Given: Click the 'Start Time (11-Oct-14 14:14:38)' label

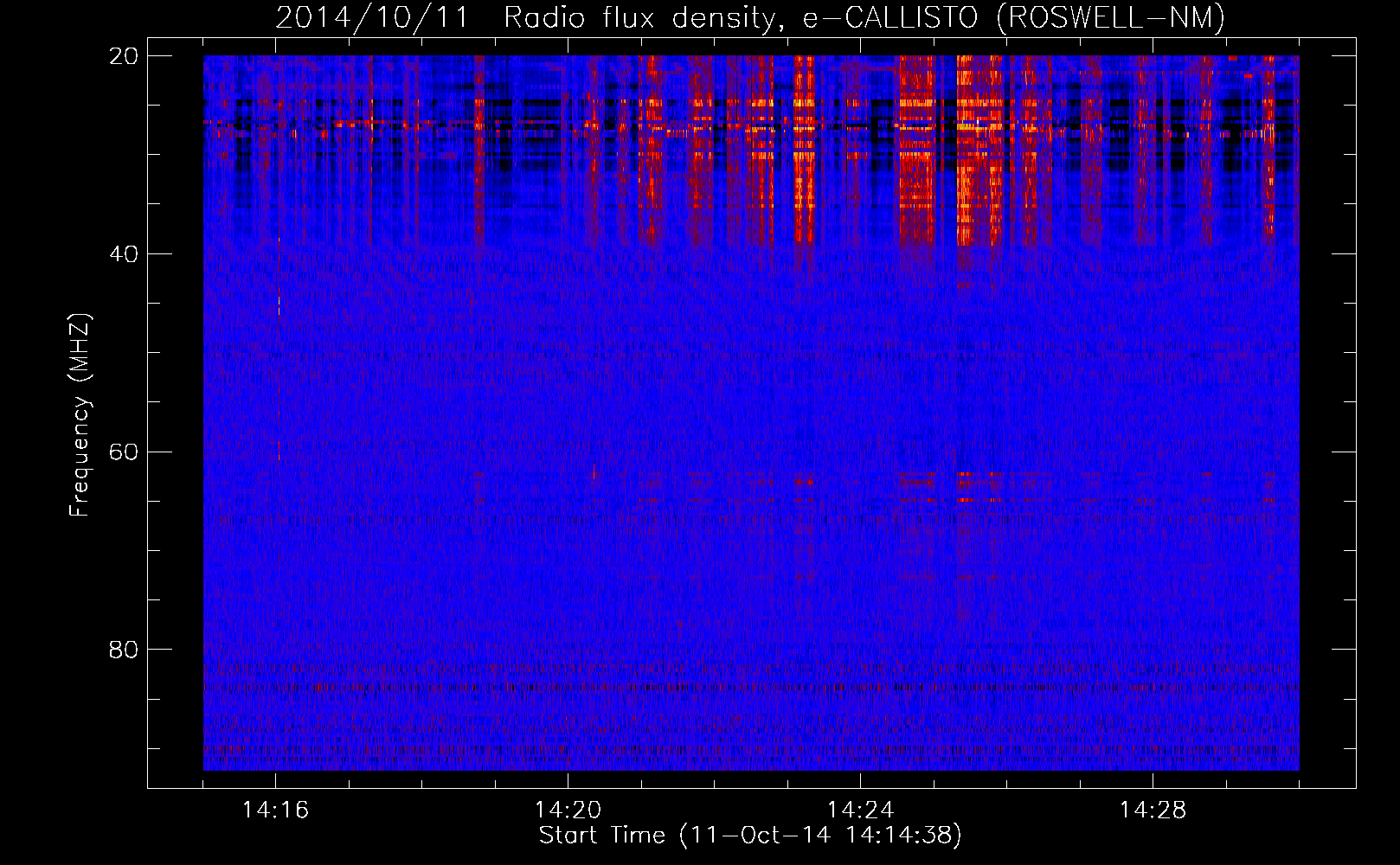Looking at the screenshot, I should [750, 836].
